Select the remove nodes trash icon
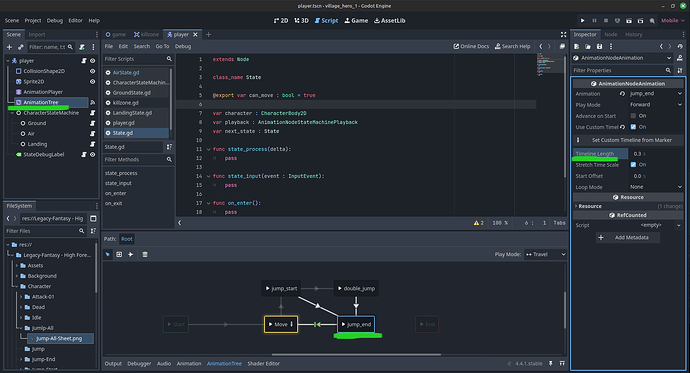This screenshot has height=373, width=690. (145, 254)
